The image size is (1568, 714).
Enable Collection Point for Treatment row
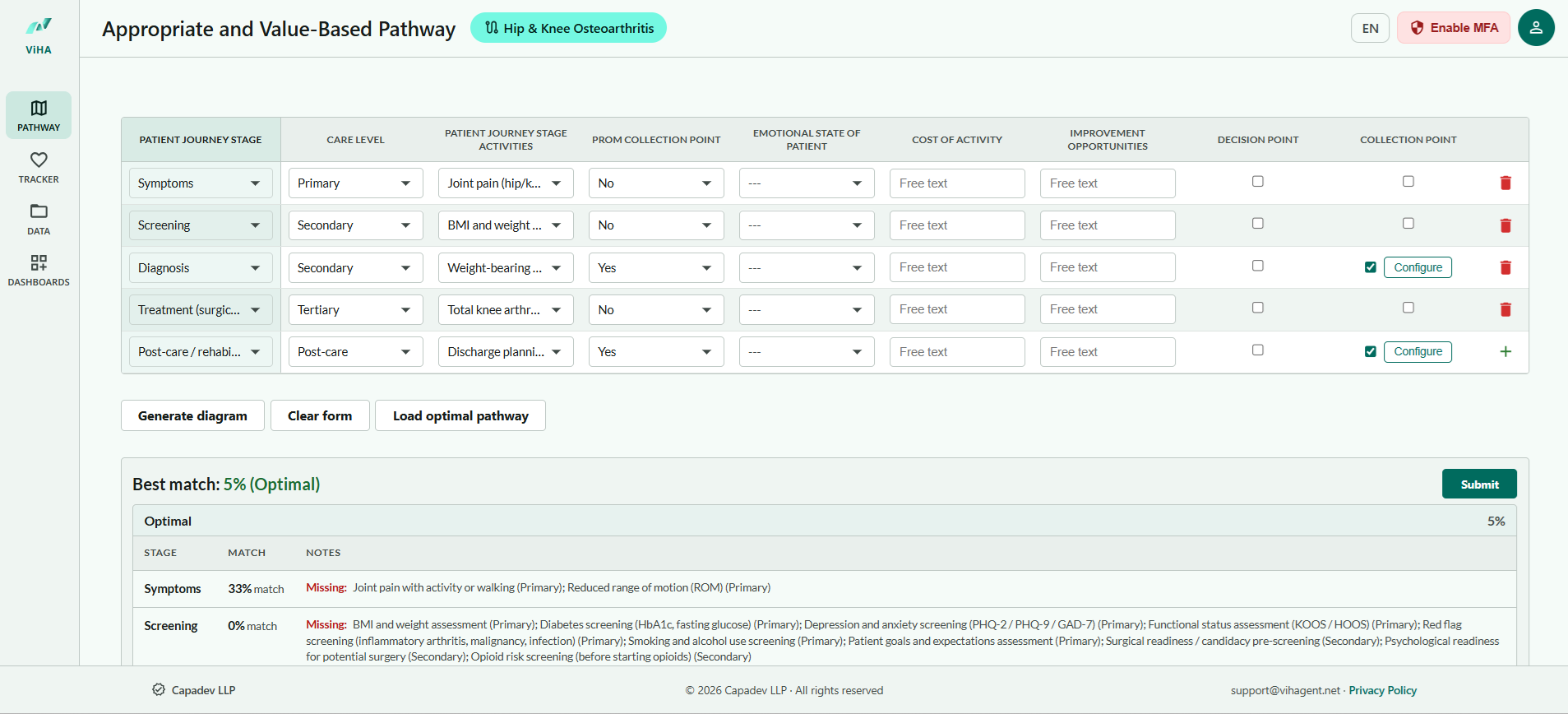(x=1408, y=308)
